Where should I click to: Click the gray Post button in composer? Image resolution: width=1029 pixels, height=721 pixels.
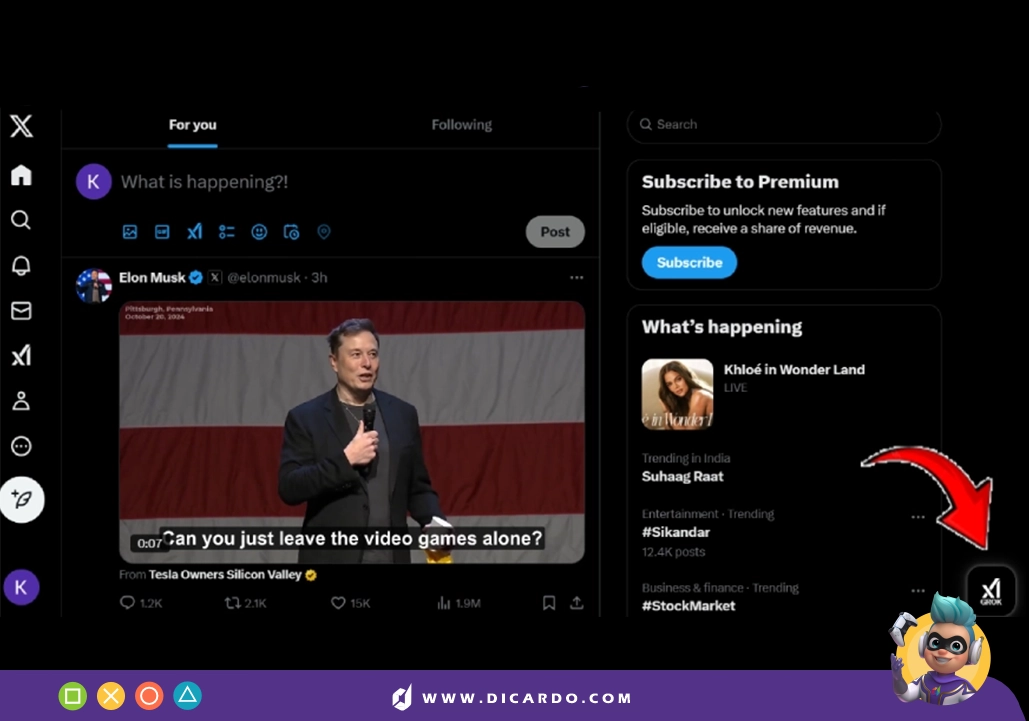click(x=555, y=232)
